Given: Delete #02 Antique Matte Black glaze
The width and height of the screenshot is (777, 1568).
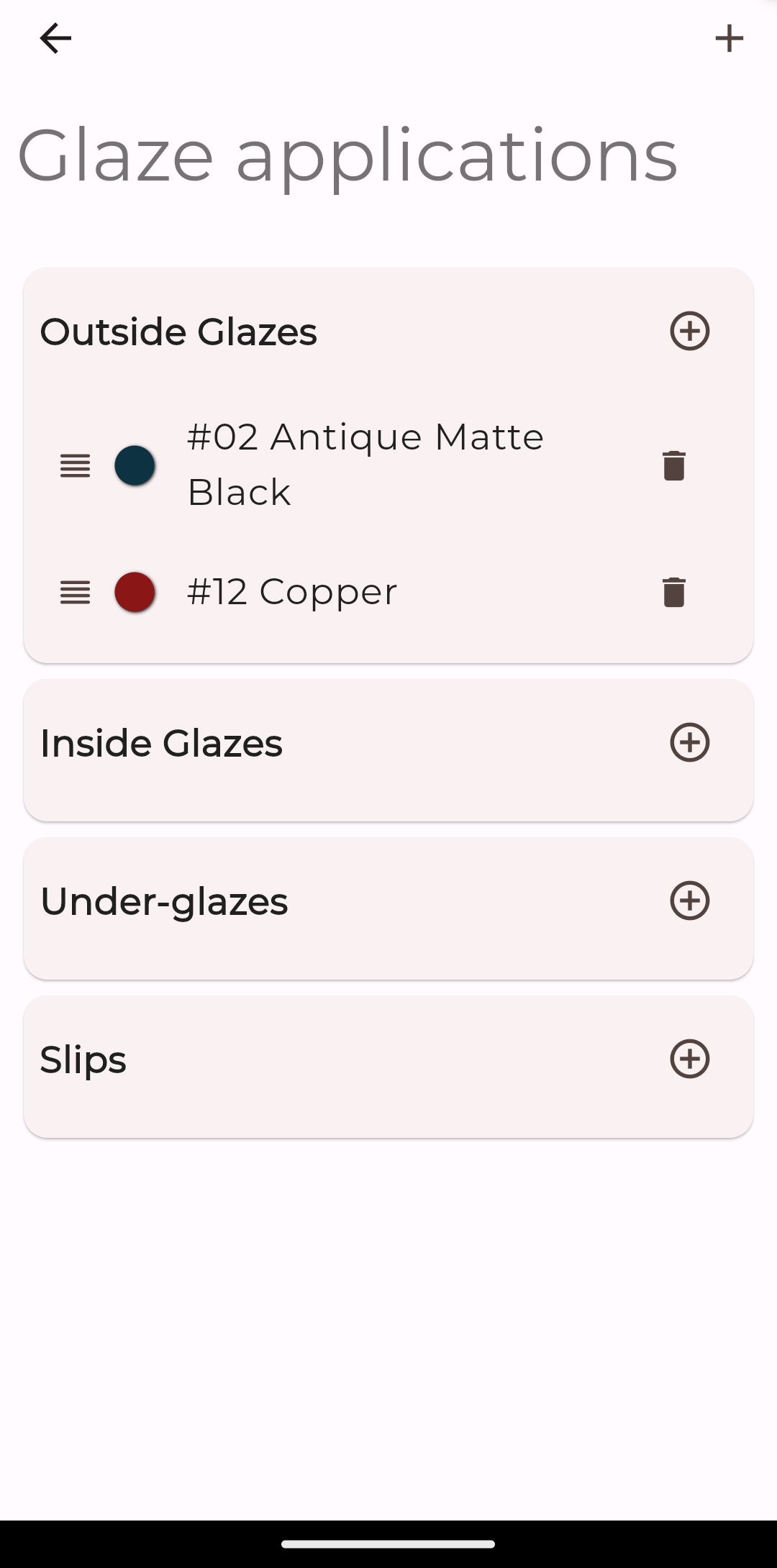Looking at the screenshot, I should [674, 465].
